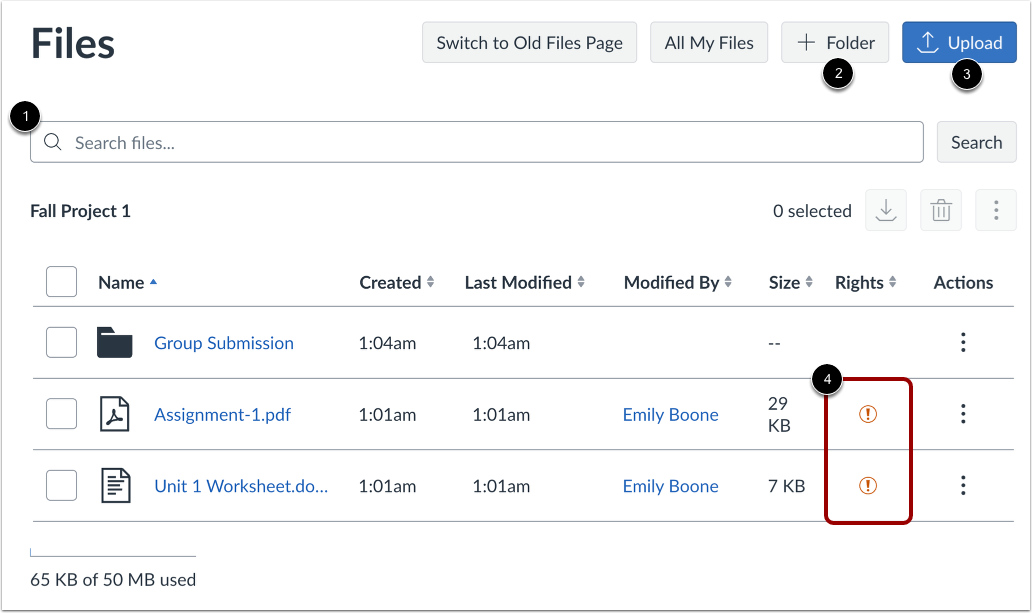Click the download selected files icon
The image size is (1032, 613).
pos(886,210)
